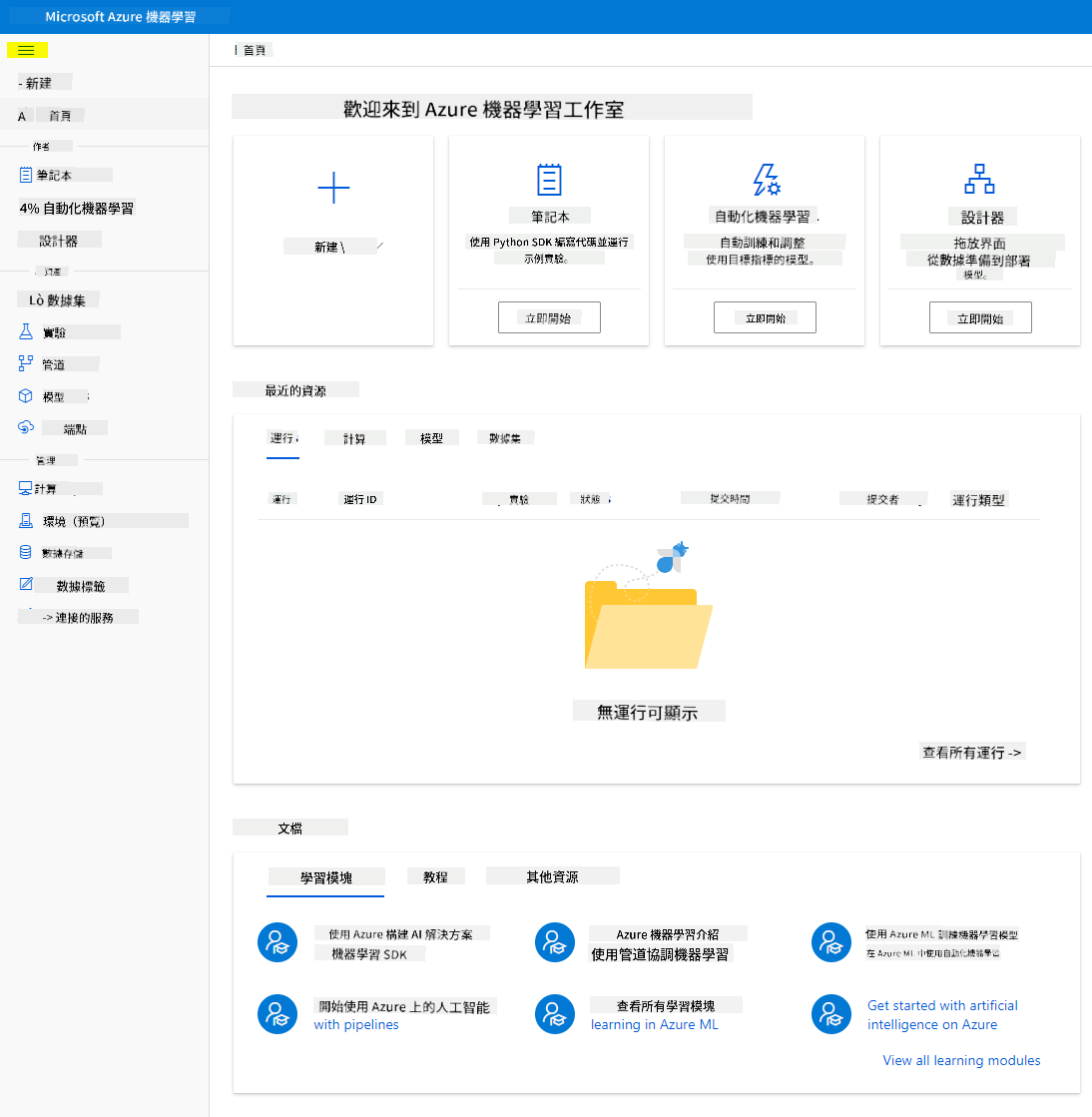Switch to the 數據集 tab in recent resources
1092x1117 pixels.
pyautogui.click(x=505, y=439)
